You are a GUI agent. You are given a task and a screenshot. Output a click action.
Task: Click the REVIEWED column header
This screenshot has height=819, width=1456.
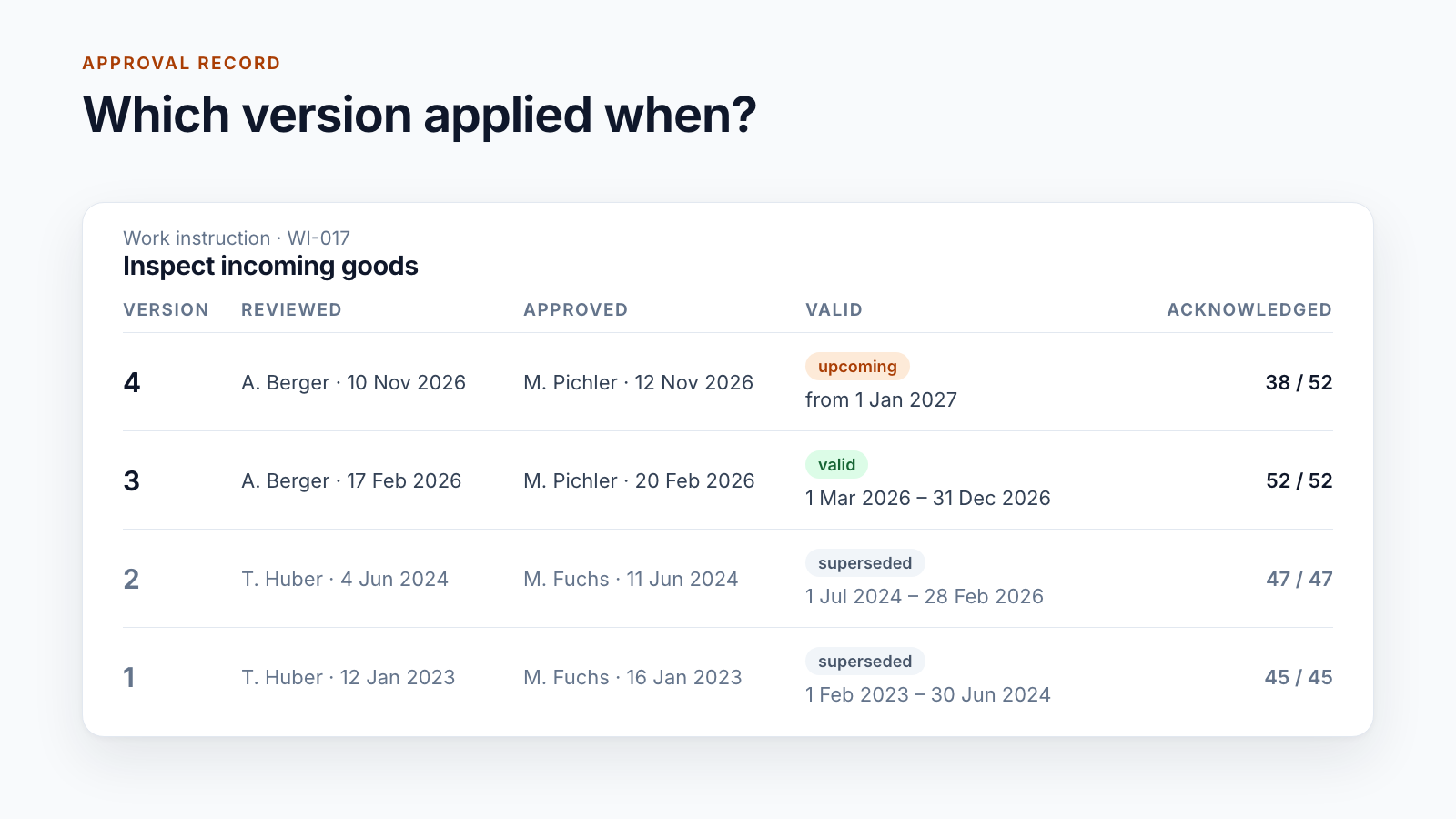pos(291,309)
